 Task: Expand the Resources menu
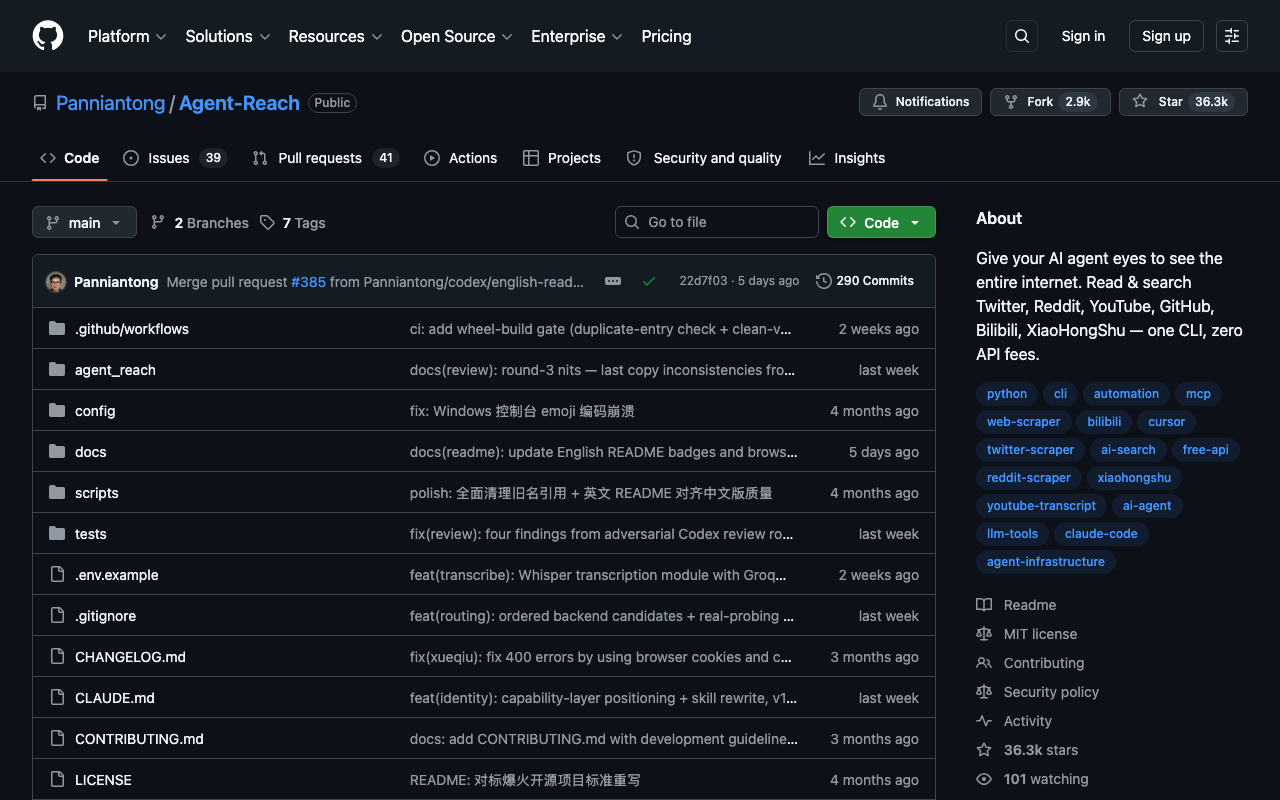click(x=335, y=36)
